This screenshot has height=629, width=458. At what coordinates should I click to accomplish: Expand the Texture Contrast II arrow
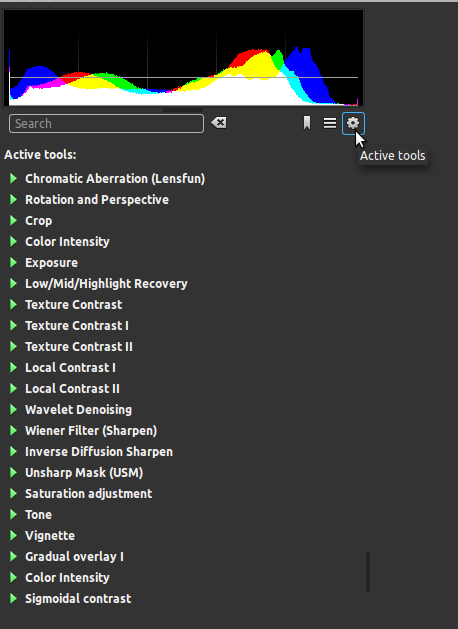point(13,347)
